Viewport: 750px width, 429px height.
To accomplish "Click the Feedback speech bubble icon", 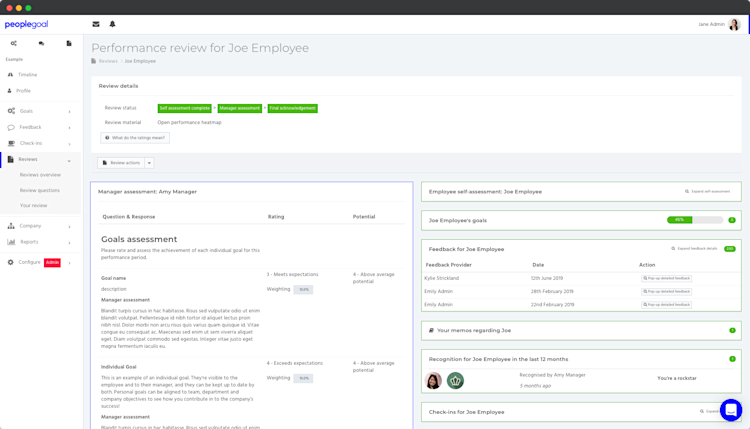I will click(11, 127).
